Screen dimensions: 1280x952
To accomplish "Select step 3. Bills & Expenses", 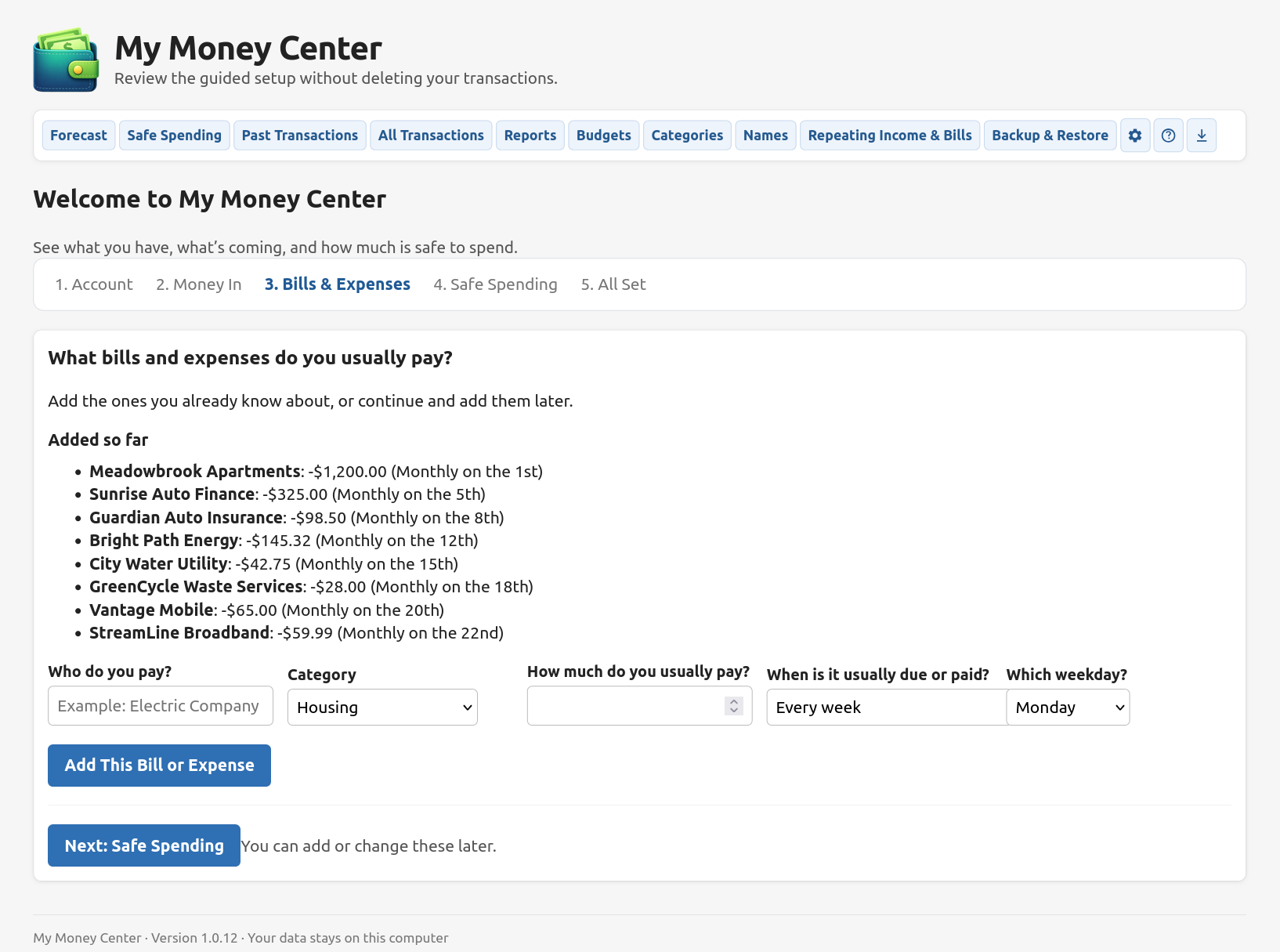I will click(338, 284).
